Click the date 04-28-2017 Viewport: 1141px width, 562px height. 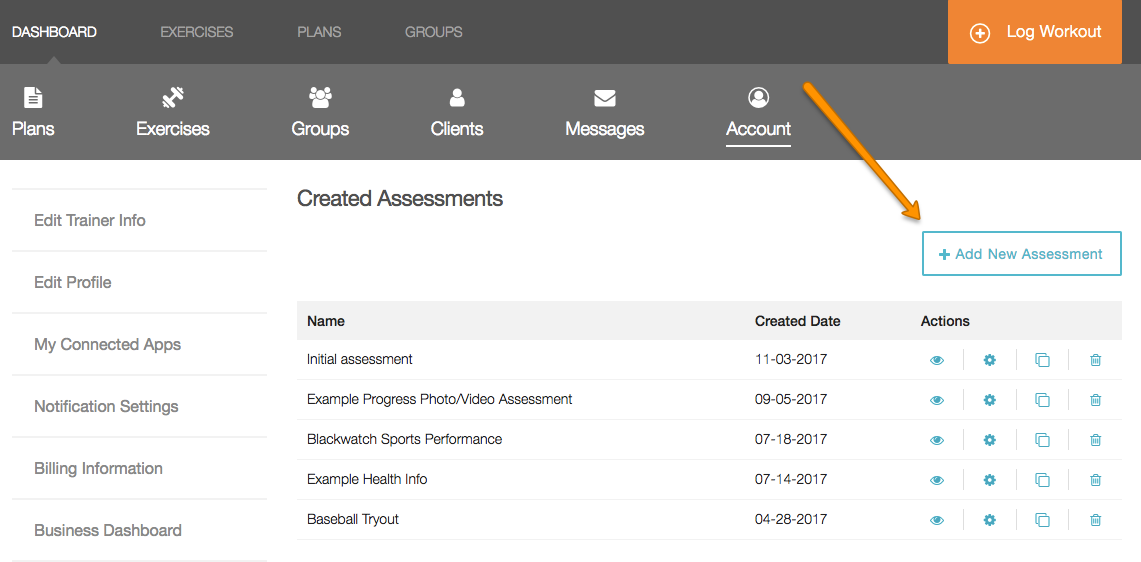point(791,519)
